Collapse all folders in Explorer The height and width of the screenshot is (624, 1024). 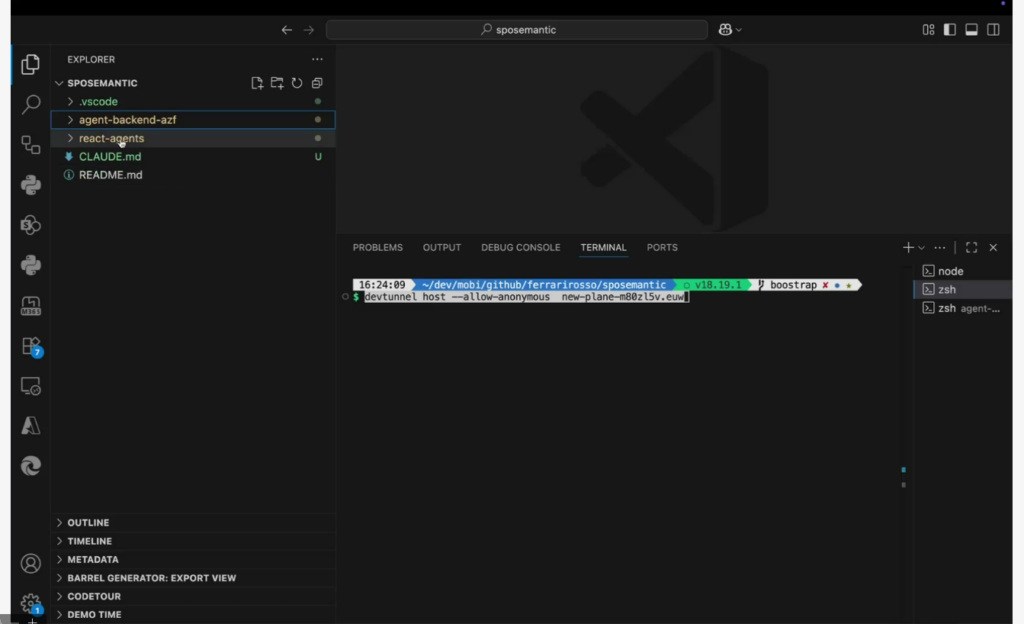(x=317, y=83)
